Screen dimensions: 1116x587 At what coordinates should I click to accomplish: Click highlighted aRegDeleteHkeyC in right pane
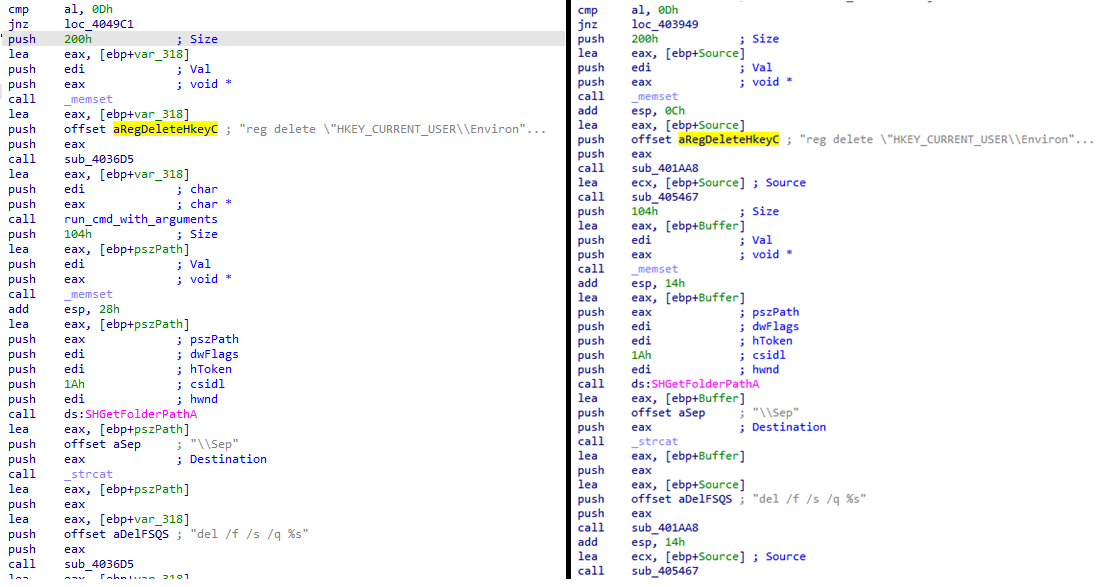(x=729, y=139)
